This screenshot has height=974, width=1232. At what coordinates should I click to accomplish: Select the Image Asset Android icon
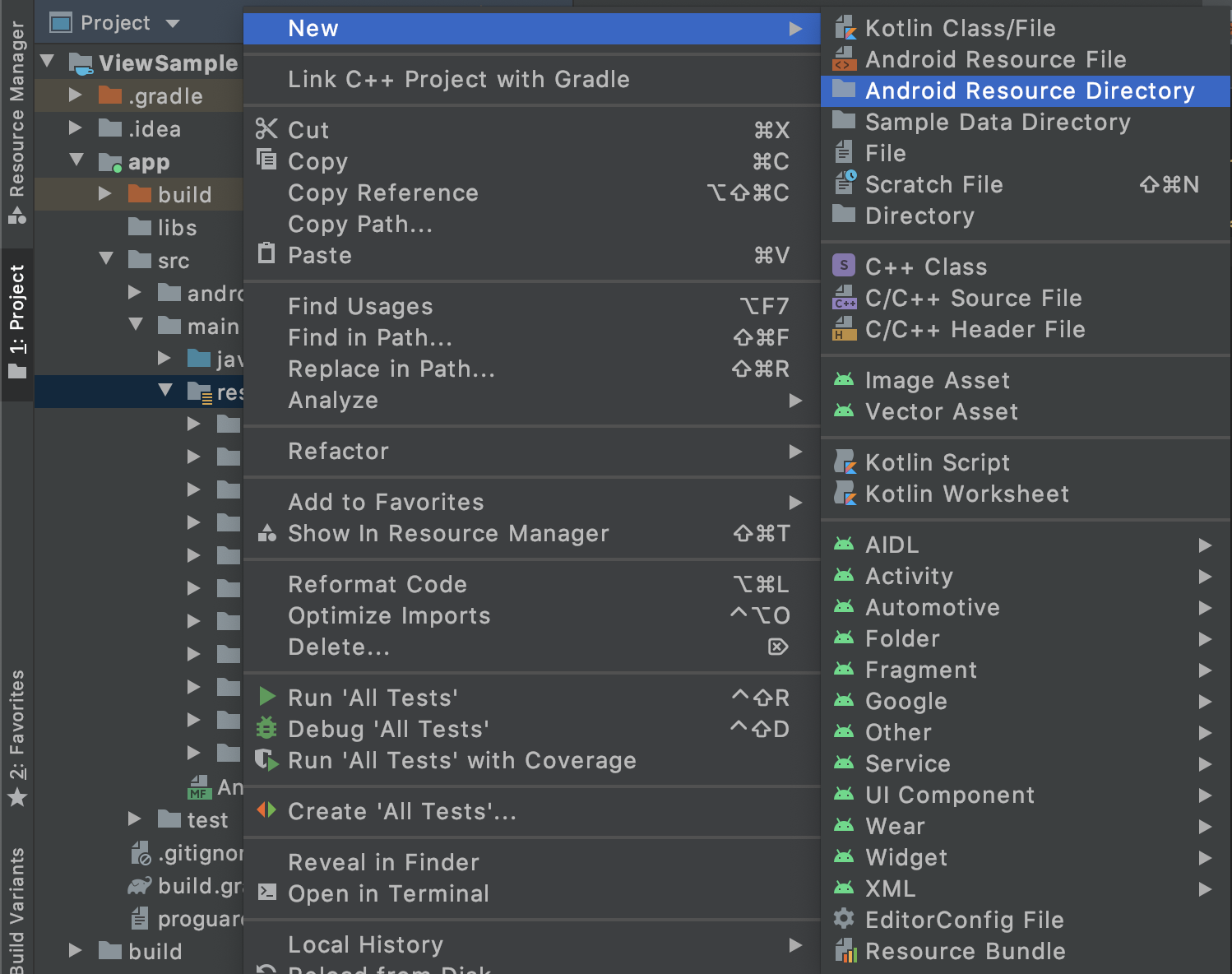coord(845,379)
